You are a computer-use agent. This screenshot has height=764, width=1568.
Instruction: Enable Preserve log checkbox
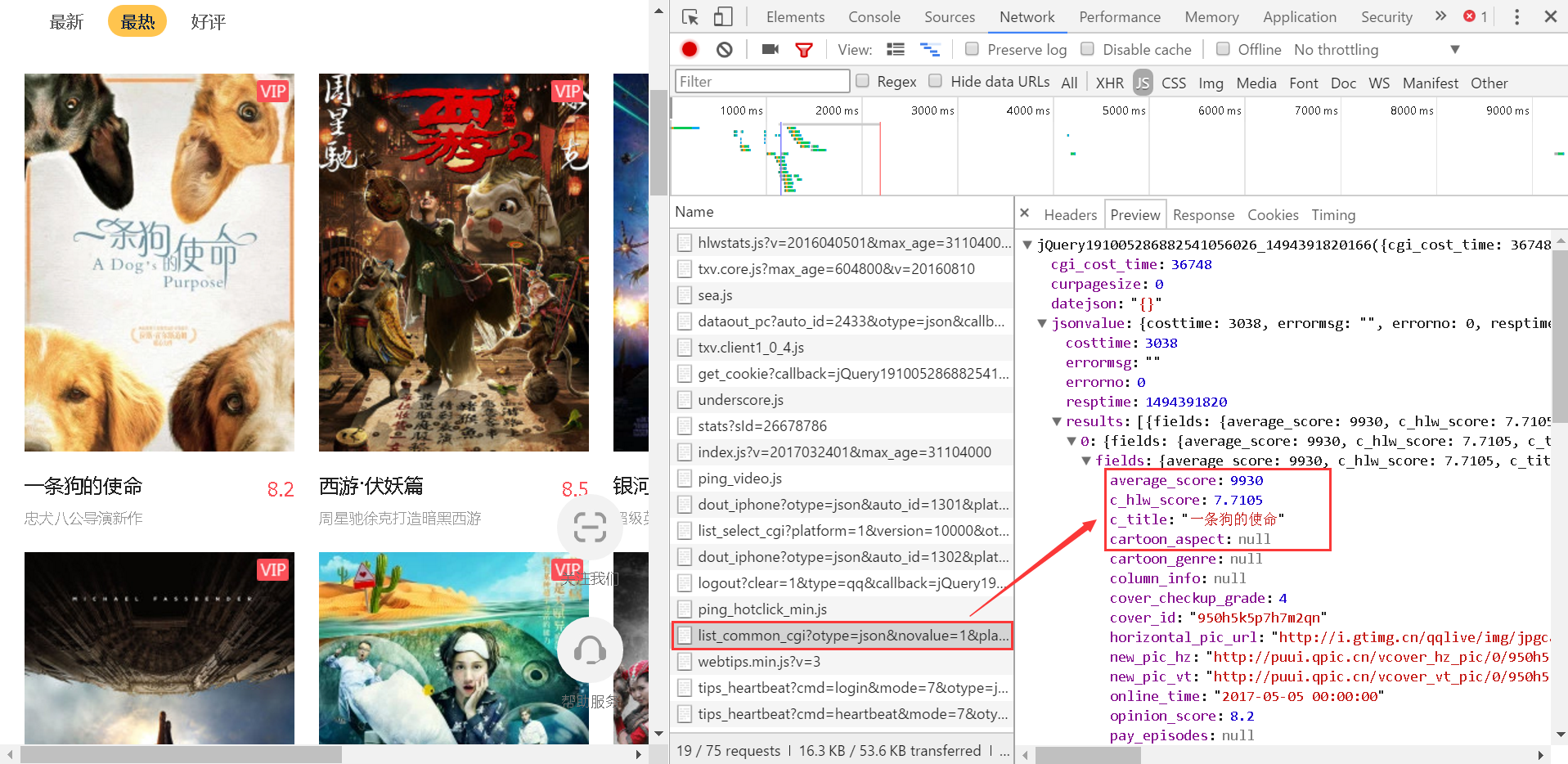coord(973,49)
